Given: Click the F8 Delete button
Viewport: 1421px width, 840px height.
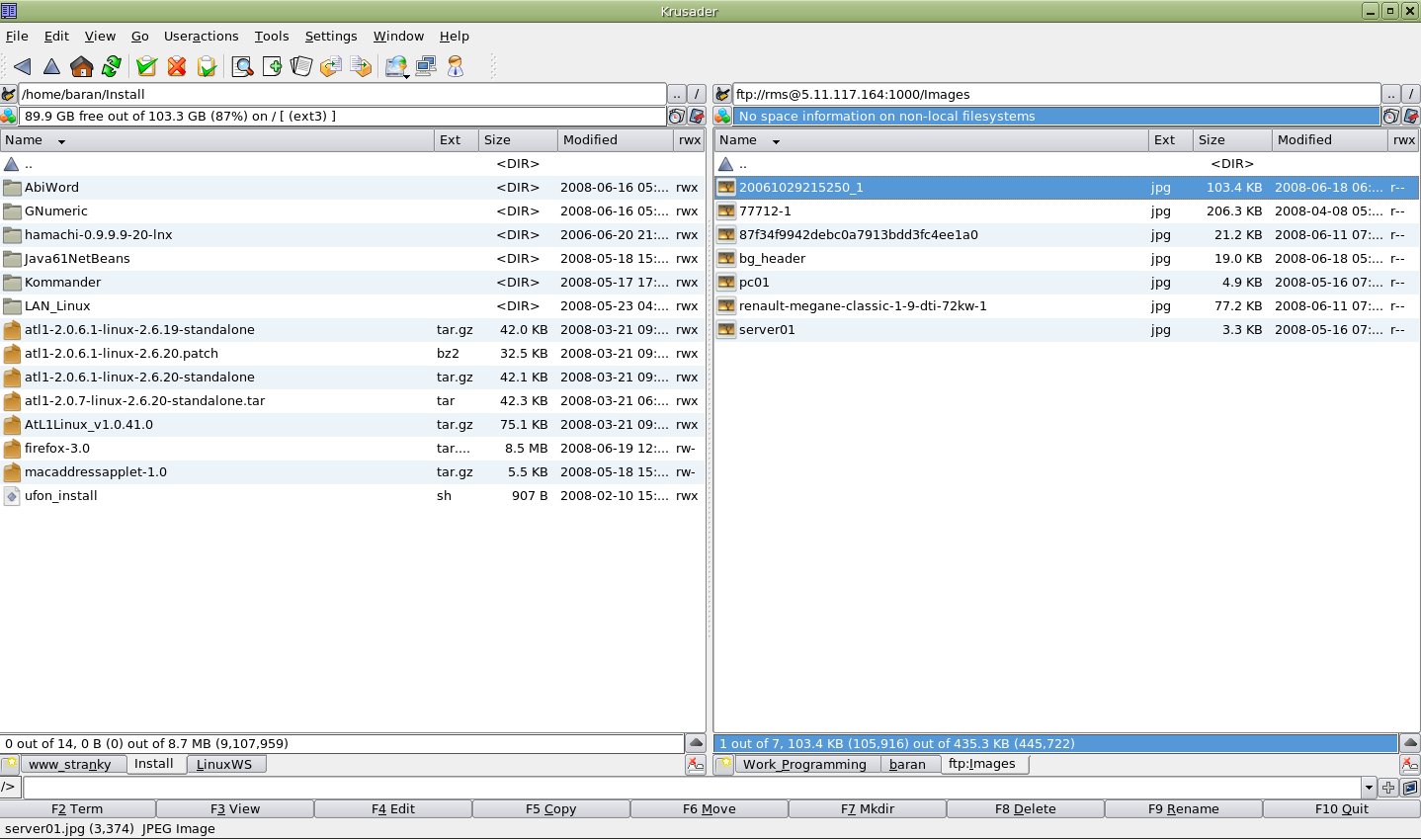Looking at the screenshot, I should click(1025, 808).
